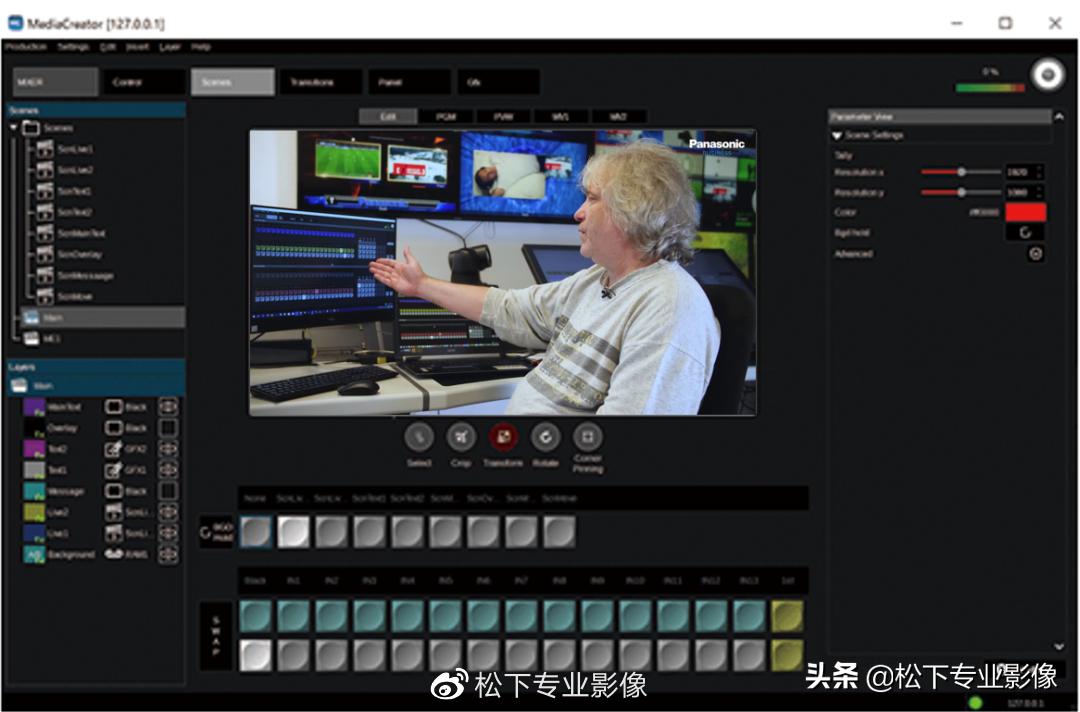The height and width of the screenshot is (712, 1080).
Task: Click the Rgd hold reset icon
Action: click(1025, 233)
